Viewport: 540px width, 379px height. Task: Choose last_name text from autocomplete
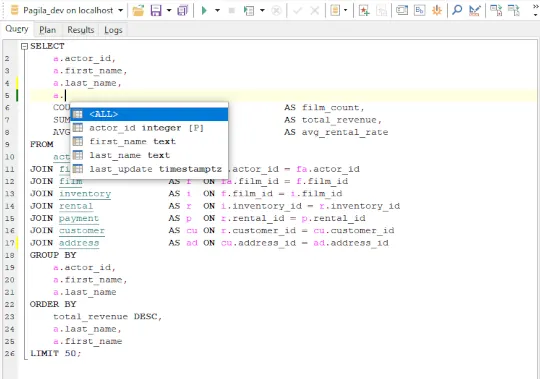(149, 155)
